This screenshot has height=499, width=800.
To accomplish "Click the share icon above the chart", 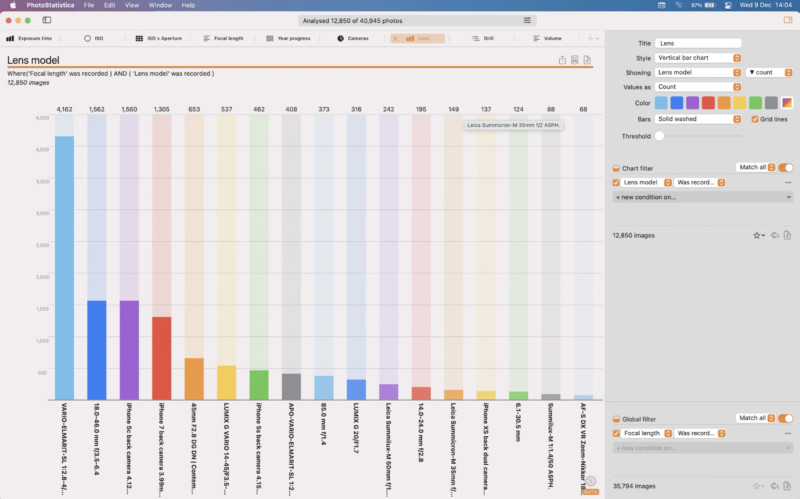I will coord(562,60).
